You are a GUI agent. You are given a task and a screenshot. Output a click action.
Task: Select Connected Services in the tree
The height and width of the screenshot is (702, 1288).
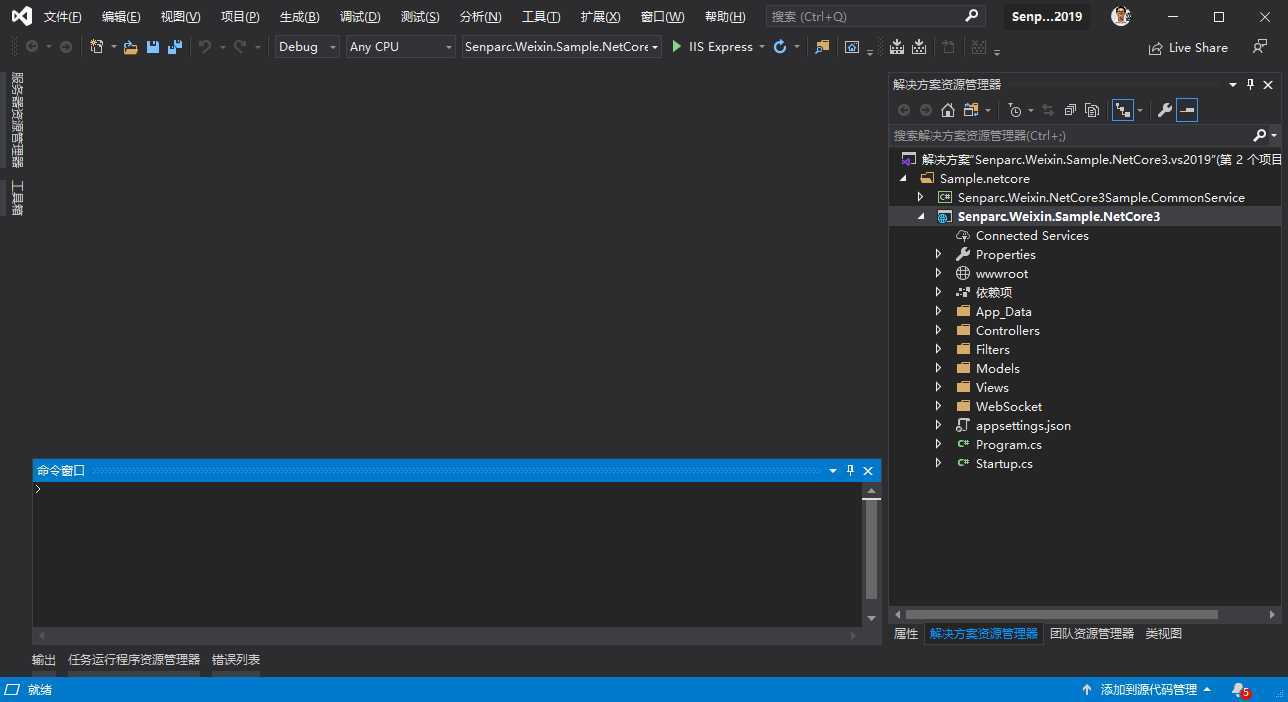(x=1032, y=236)
